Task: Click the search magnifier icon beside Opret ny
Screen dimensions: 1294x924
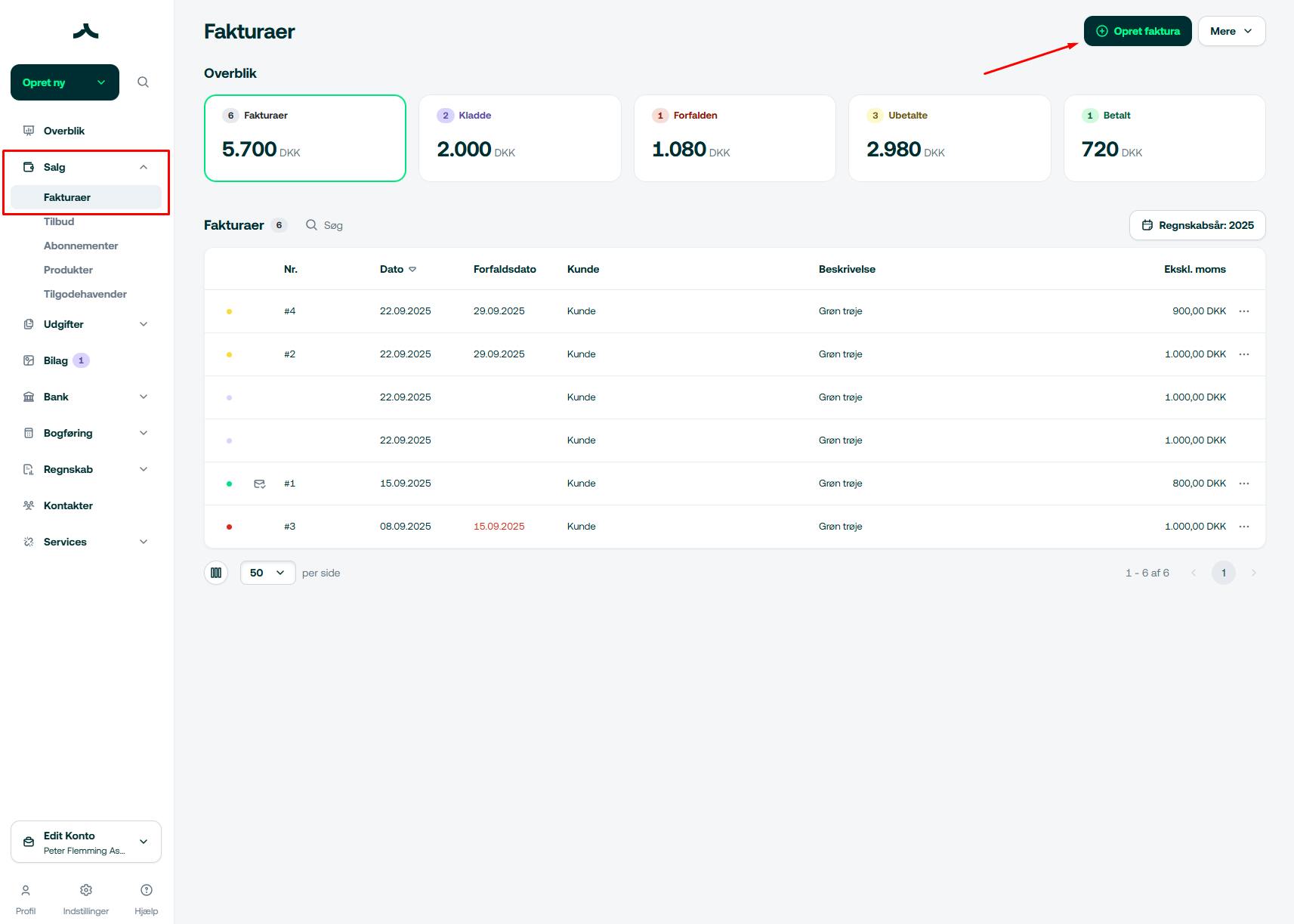Action: click(x=143, y=82)
